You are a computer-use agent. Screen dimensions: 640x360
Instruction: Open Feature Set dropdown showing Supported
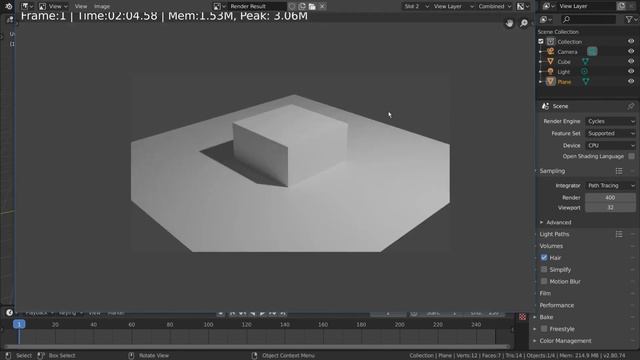[x=611, y=133]
